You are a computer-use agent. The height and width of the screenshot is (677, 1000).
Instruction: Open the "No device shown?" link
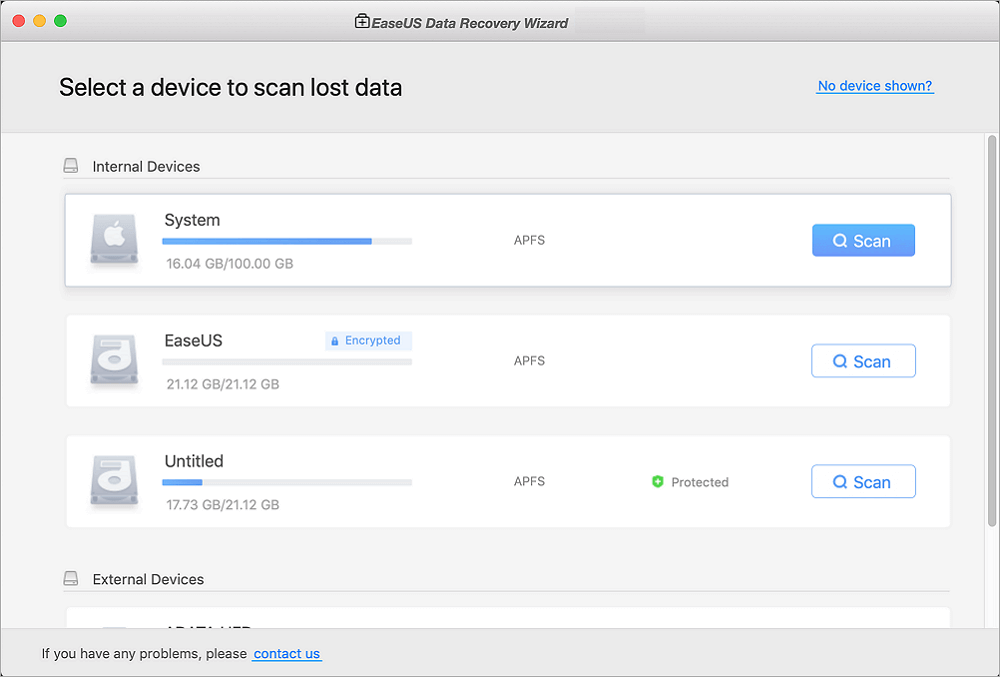(x=875, y=86)
